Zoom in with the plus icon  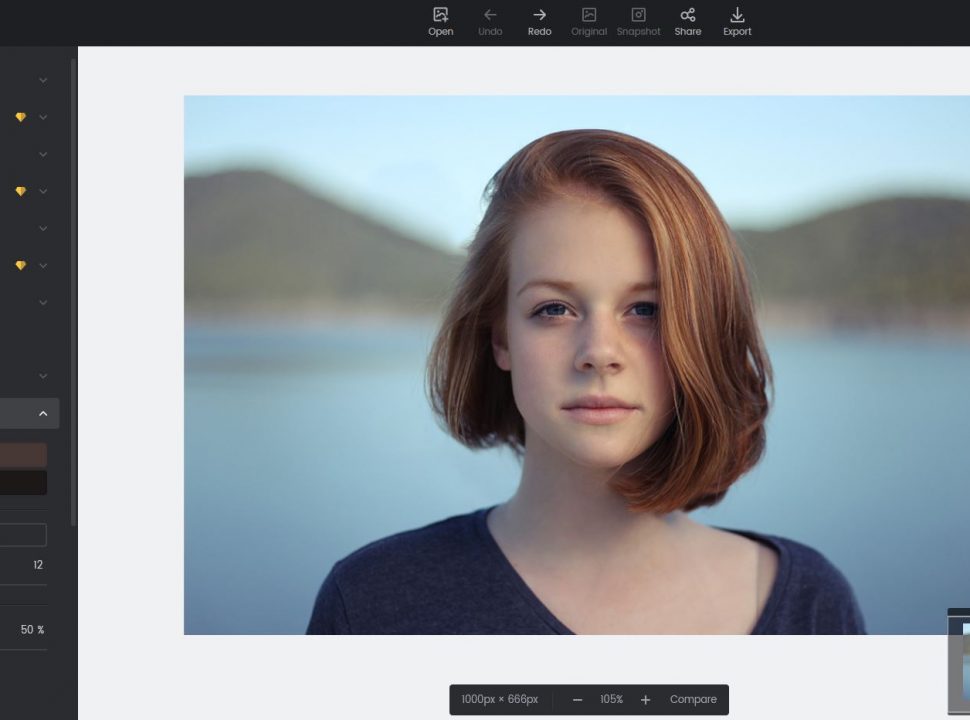click(x=645, y=700)
